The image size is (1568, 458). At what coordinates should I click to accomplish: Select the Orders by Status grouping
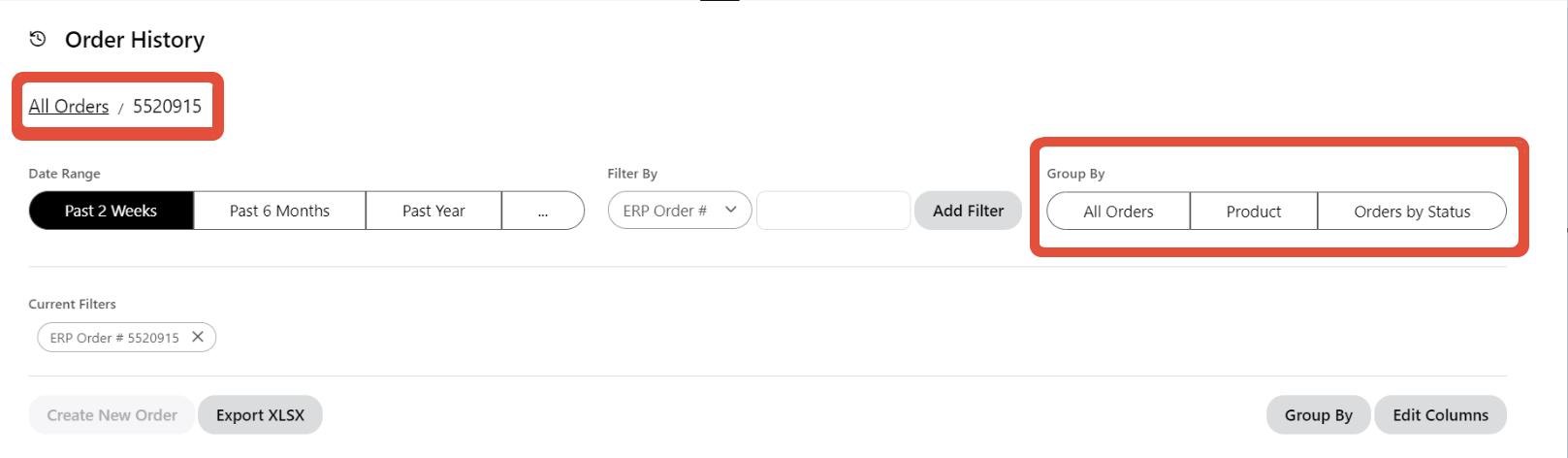(x=1412, y=212)
